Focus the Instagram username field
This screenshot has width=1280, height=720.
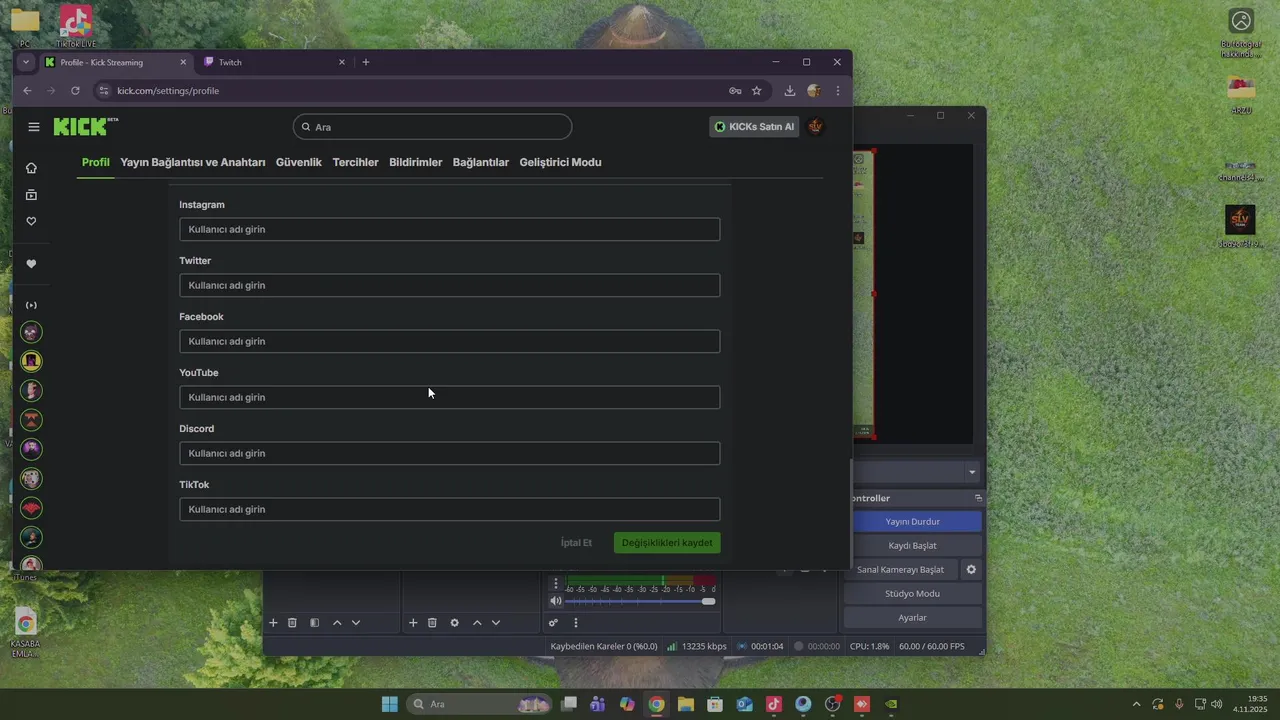click(450, 229)
